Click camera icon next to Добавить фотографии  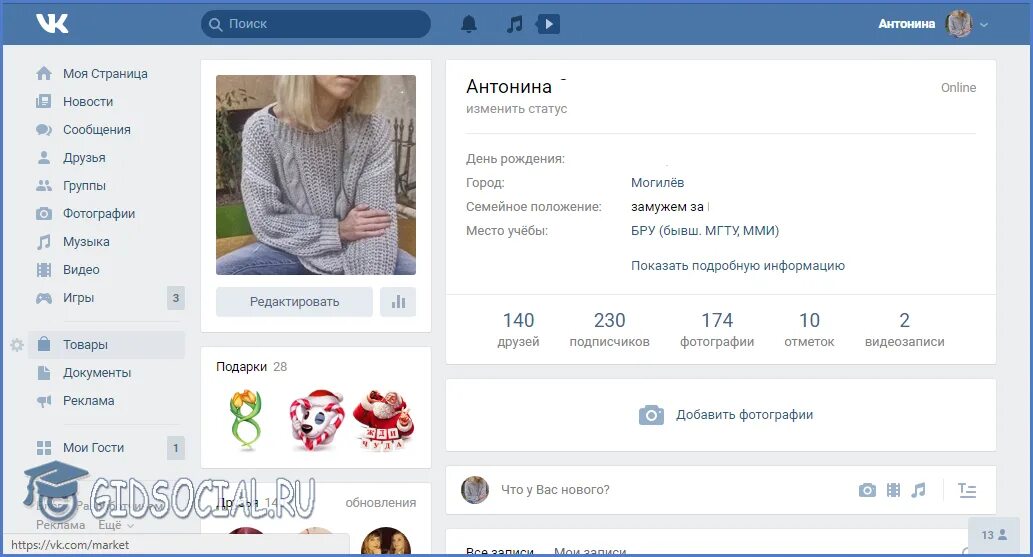[651, 415]
